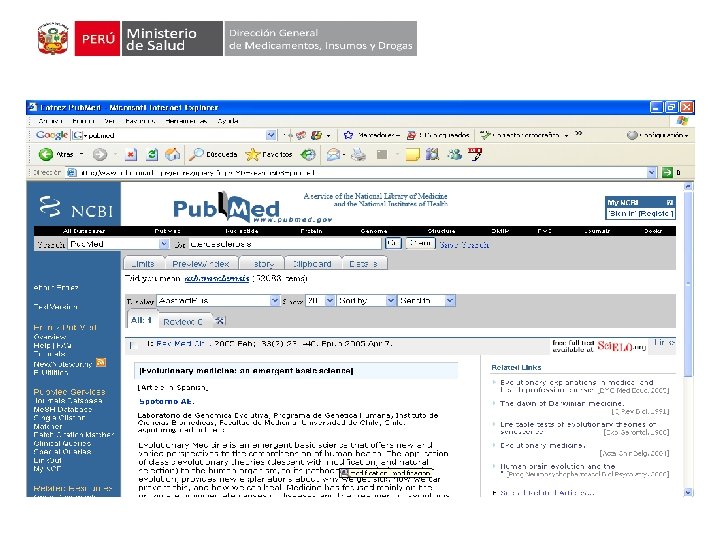Click the Go search button
The width and height of the screenshot is (720, 540).
point(393,243)
